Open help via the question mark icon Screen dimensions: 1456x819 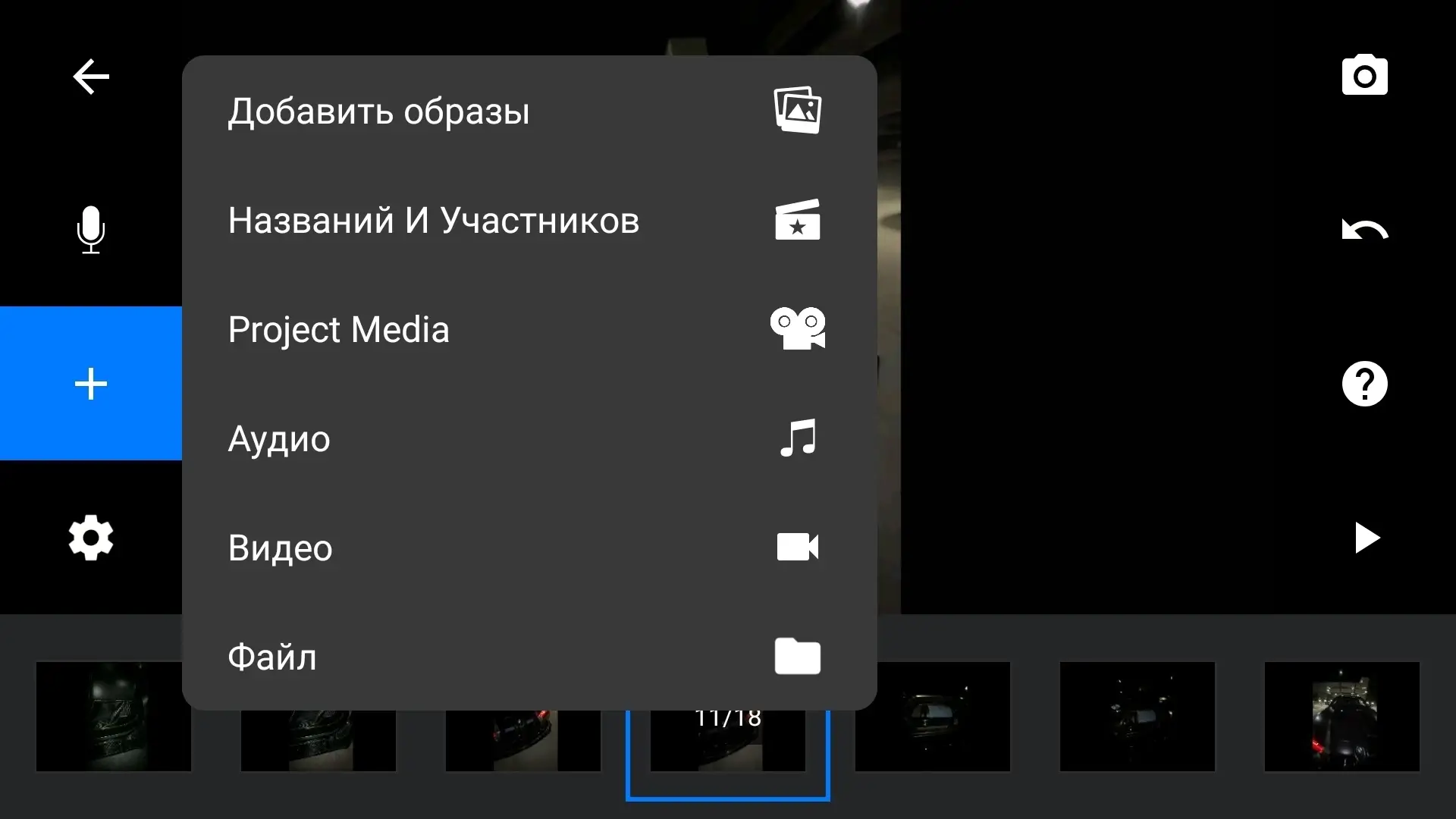[x=1364, y=384]
